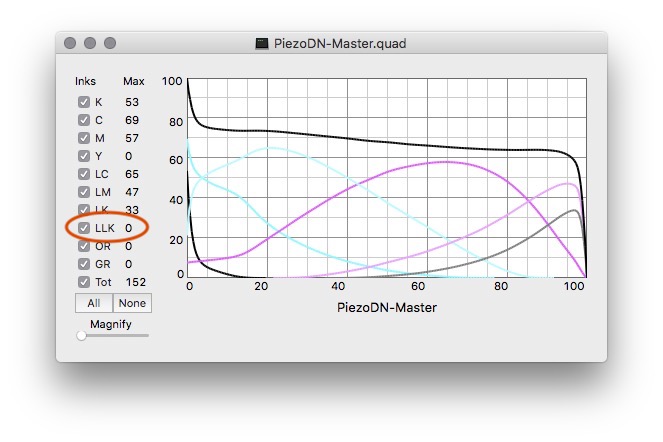The width and height of the screenshot is (663, 442).
Task: Click the Inks column header
Action: coord(85,81)
